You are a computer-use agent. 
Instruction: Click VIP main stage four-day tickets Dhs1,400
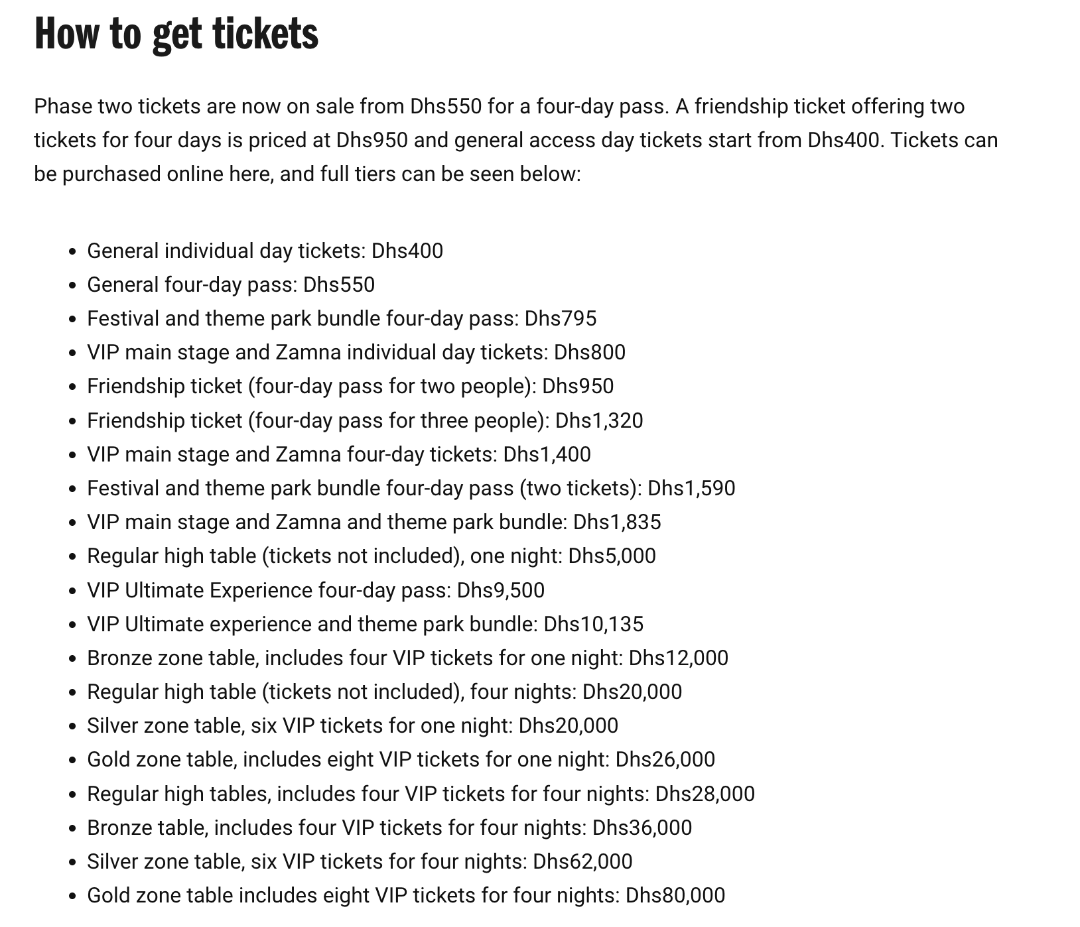(x=338, y=455)
